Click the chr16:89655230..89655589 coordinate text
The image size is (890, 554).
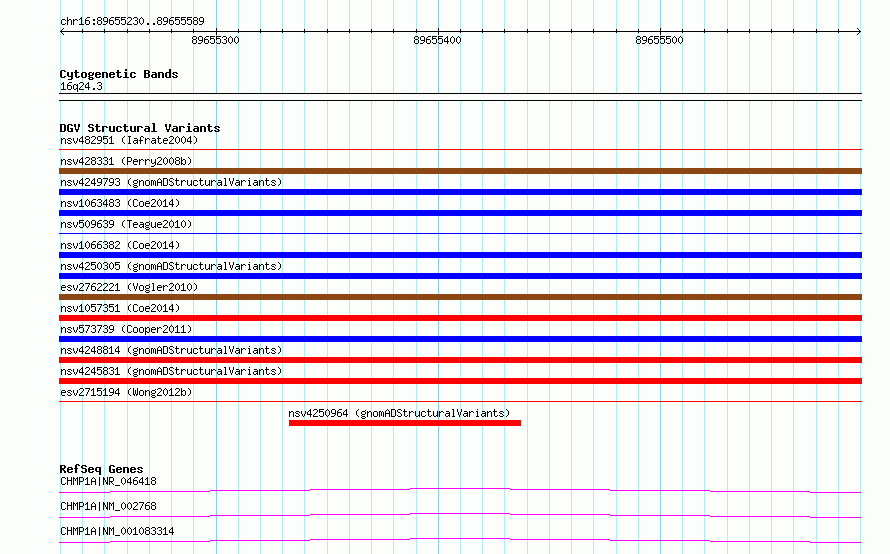click(132, 21)
